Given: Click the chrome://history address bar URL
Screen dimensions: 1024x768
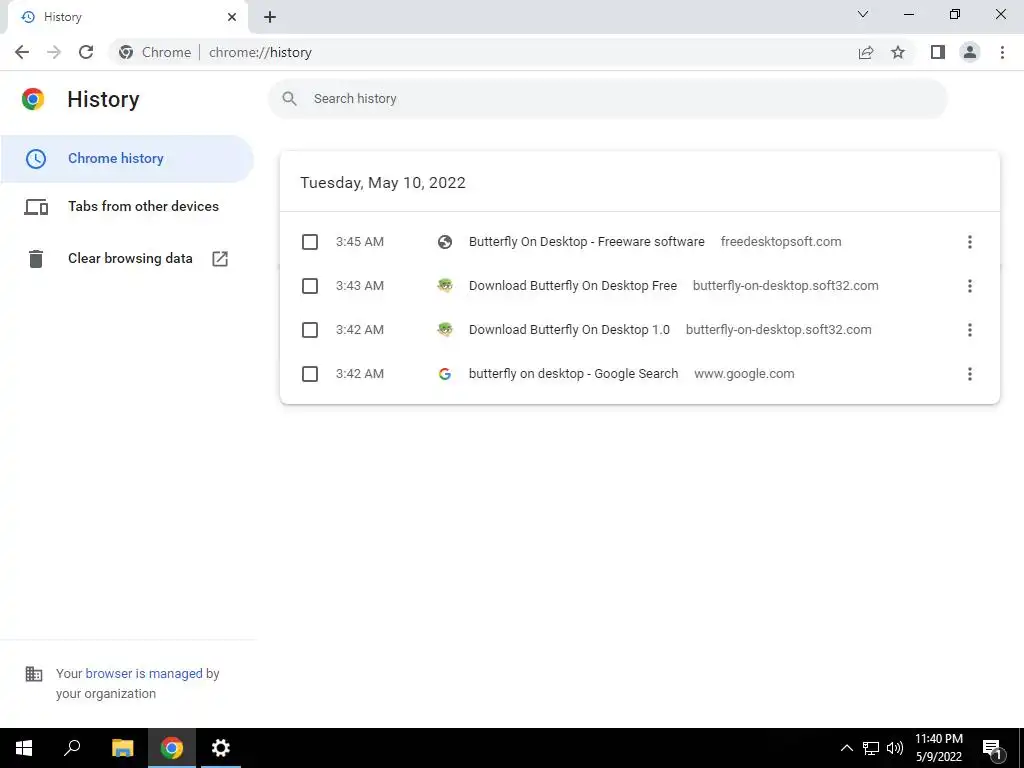Looking at the screenshot, I should (260, 52).
